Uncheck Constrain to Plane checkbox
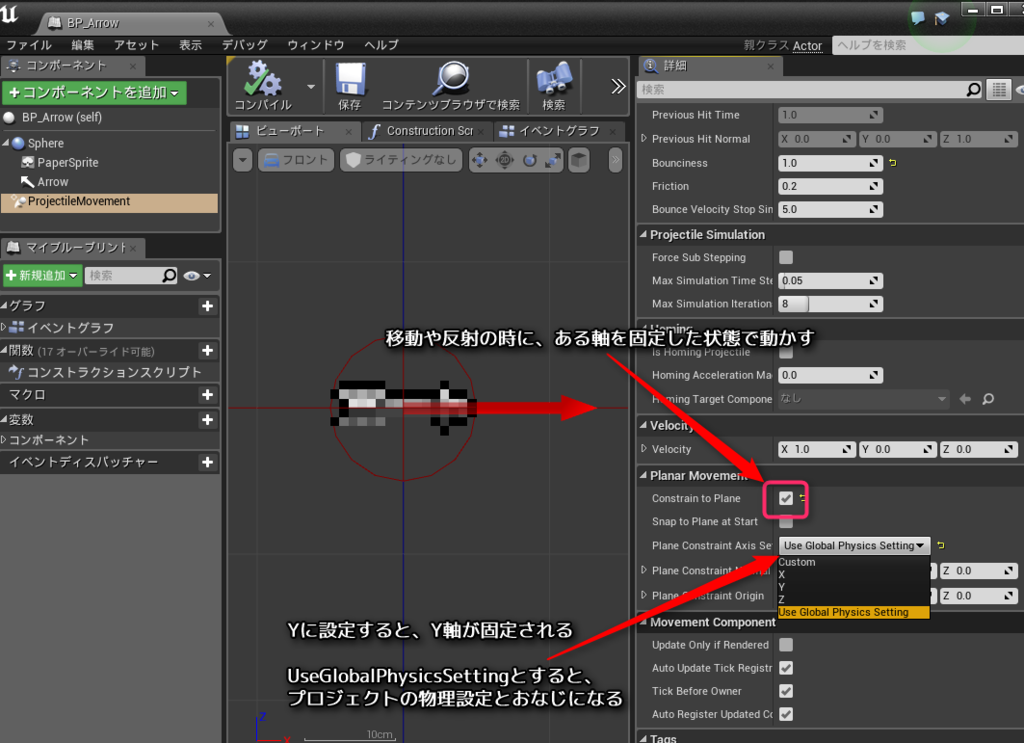The height and width of the screenshot is (743, 1024). 786,498
